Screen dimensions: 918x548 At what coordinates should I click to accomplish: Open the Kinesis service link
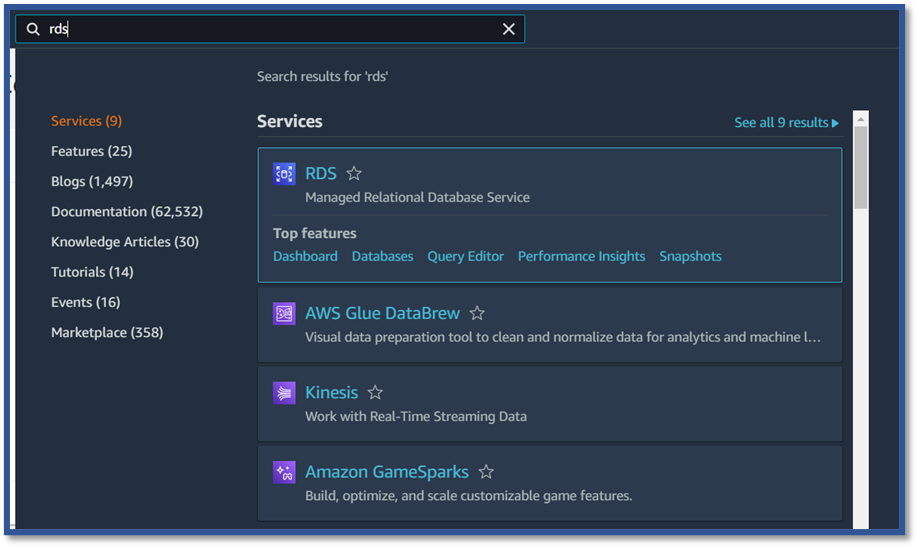pos(331,392)
